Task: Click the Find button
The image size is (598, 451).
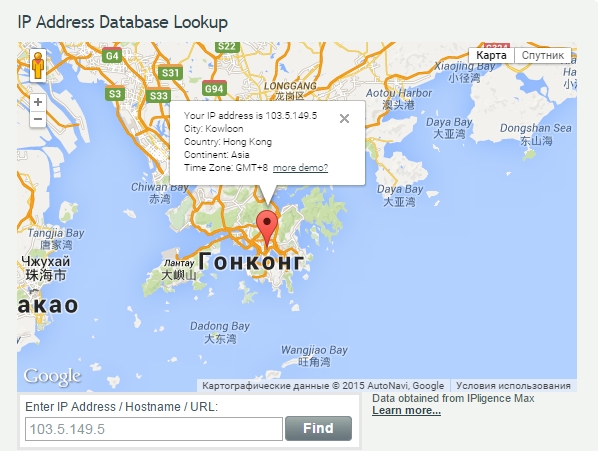Action: pyautogui.click(x=318, y=428)
